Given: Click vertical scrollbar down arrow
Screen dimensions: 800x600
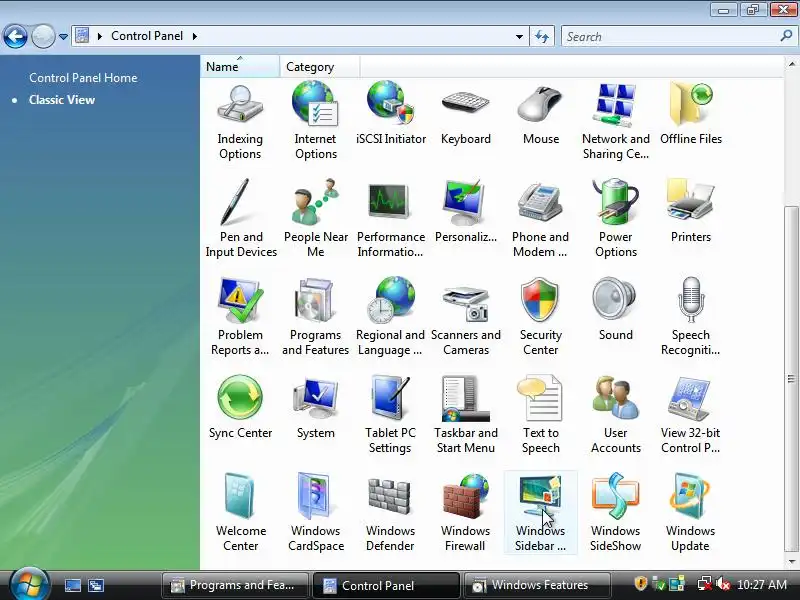Looking at the screenshot, I should click(791, 562).
